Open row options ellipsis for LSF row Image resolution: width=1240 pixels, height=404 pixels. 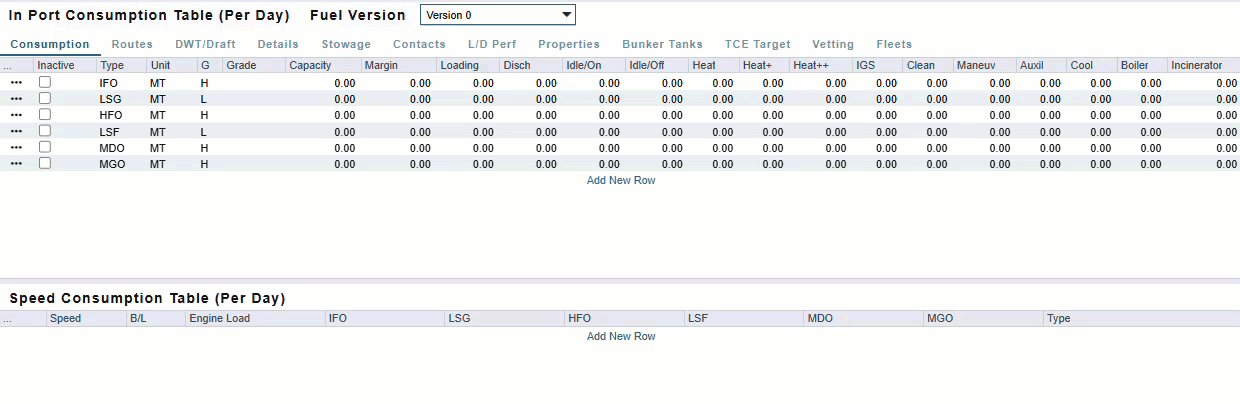16,131
